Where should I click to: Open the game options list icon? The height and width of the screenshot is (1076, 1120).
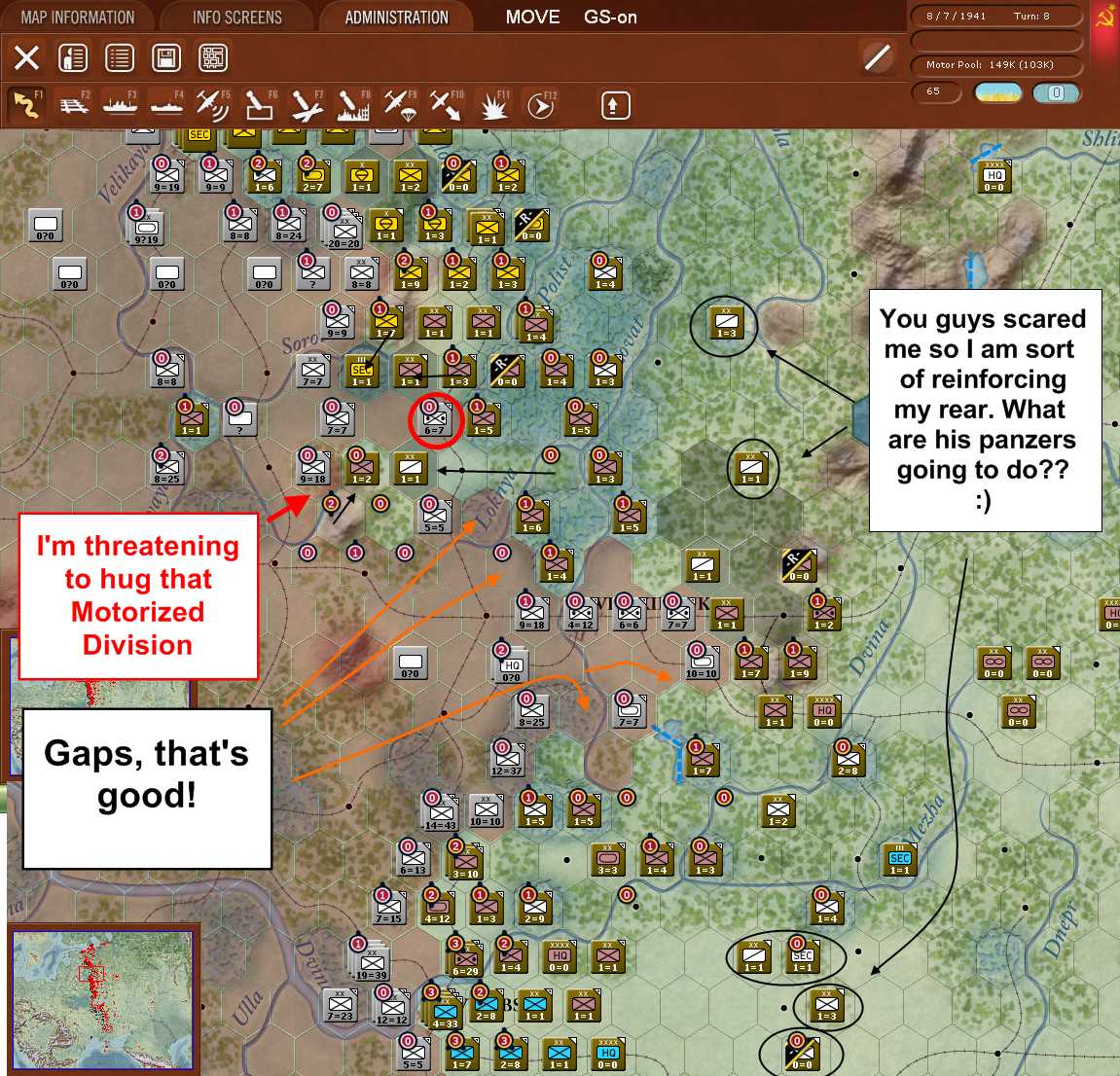coord(120,57)
